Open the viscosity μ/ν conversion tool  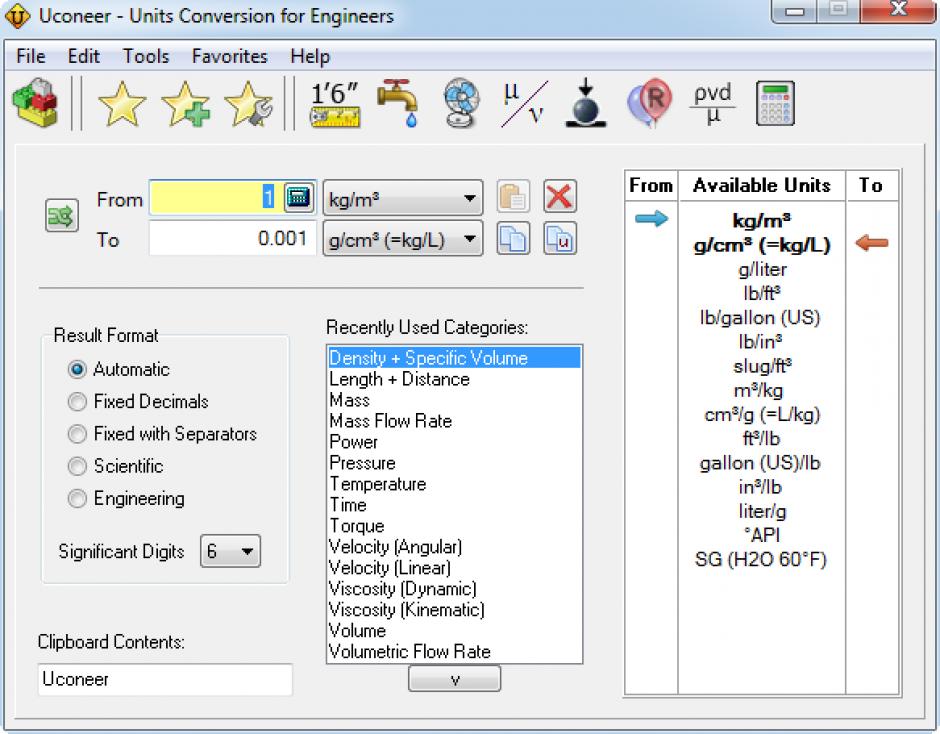pyautogui.click(x=524, y=104)
